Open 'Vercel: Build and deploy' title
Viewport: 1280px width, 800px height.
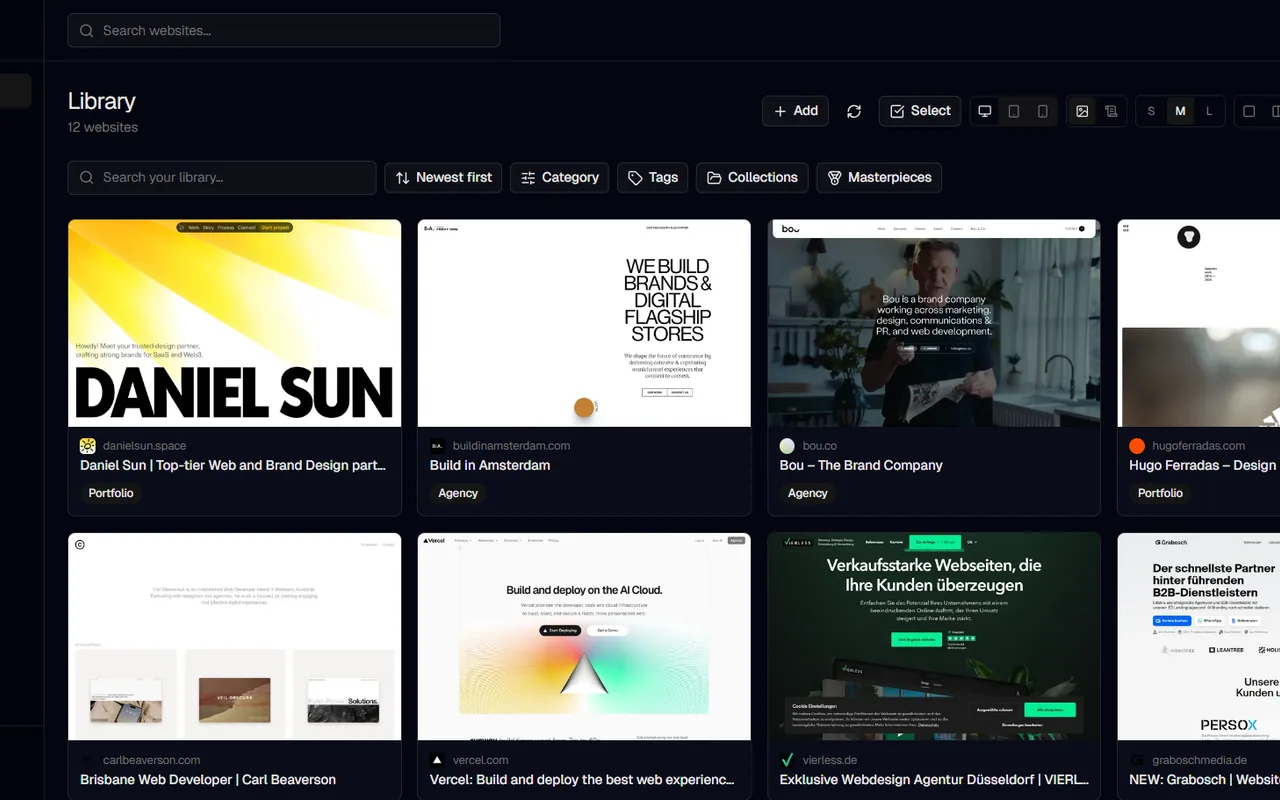[x=582, y=779]
